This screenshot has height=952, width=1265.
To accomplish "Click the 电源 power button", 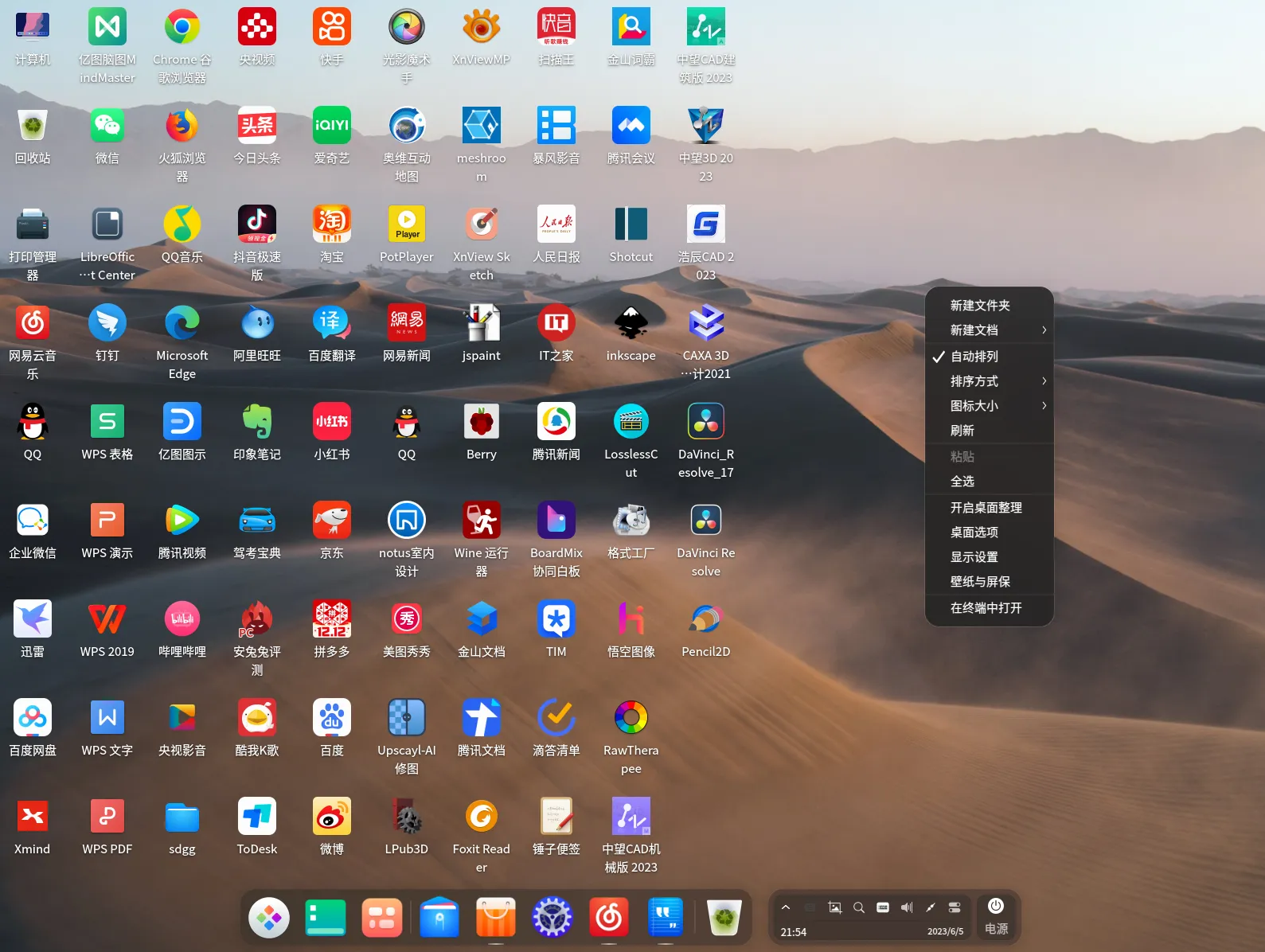I will [x=996, y=917].
